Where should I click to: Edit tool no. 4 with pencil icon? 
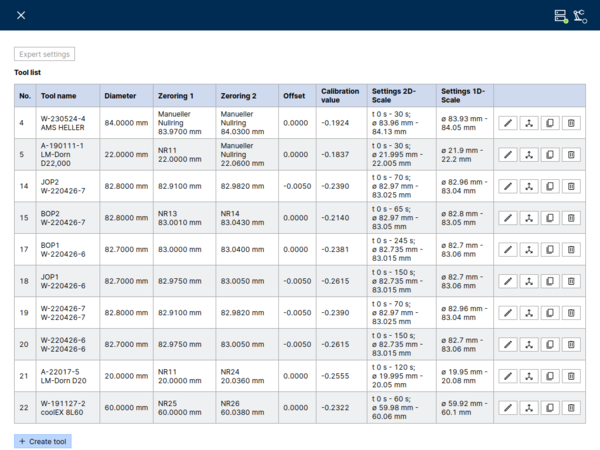pyautogui.click(x=508, y=123)
